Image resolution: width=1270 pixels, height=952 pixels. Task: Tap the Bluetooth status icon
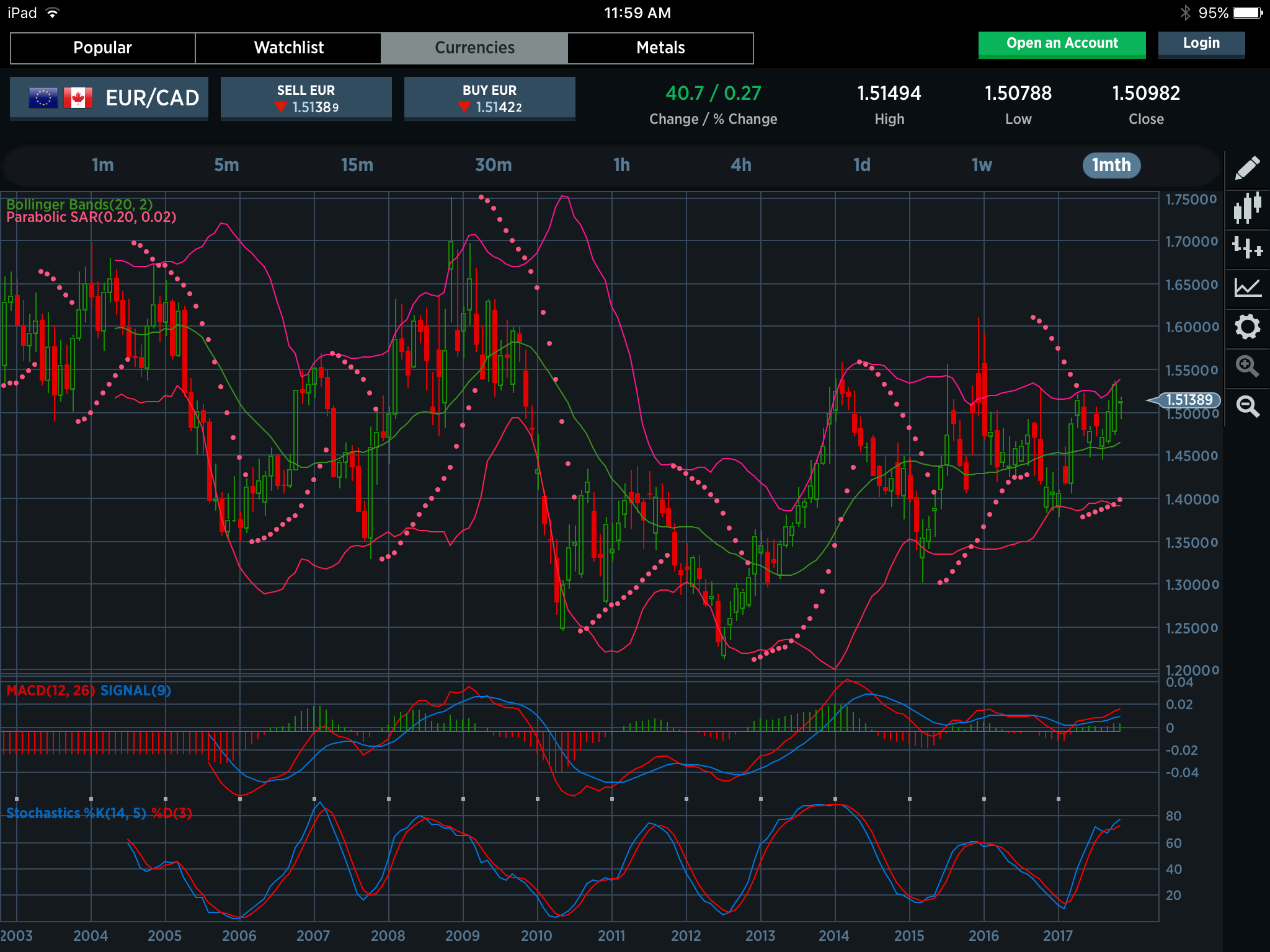[x=1185, y=13]
